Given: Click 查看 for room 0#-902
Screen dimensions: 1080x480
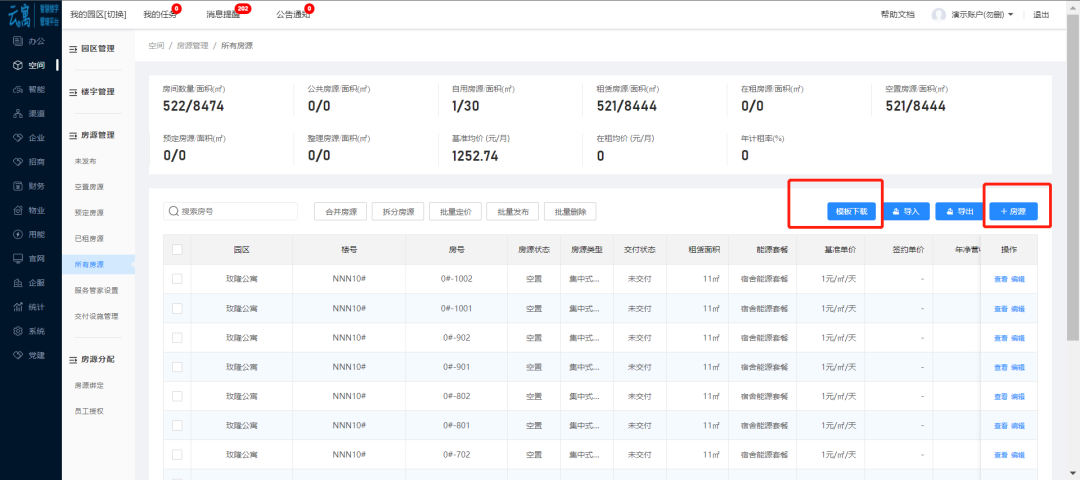Looking at the screenshot, I should point(1000,338).
